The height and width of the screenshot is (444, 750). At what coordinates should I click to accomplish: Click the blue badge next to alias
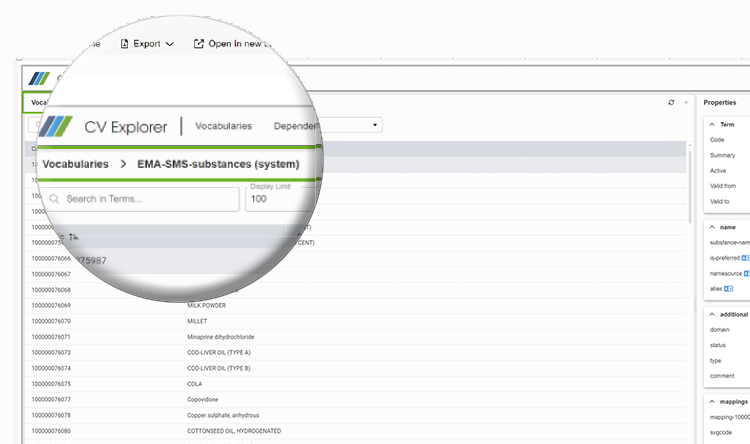(x=728, y=289)
